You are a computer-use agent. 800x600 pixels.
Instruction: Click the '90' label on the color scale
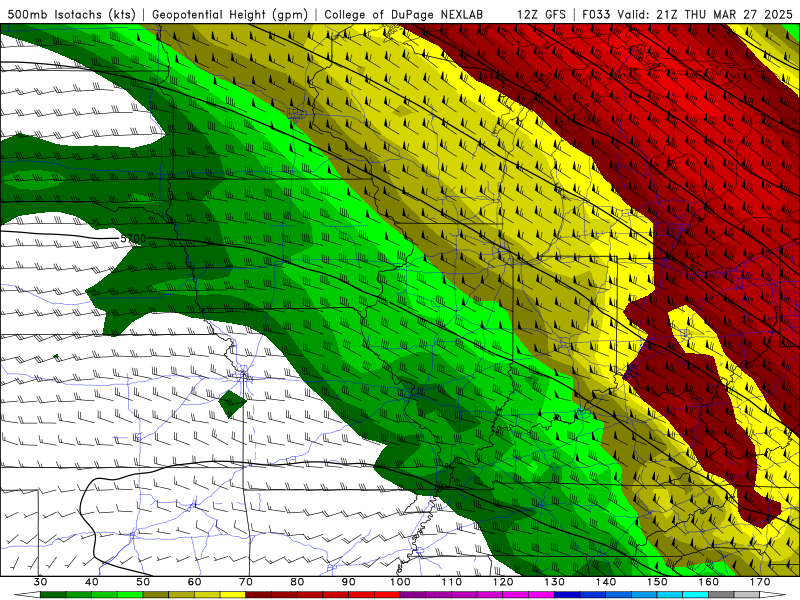(348, 582)
